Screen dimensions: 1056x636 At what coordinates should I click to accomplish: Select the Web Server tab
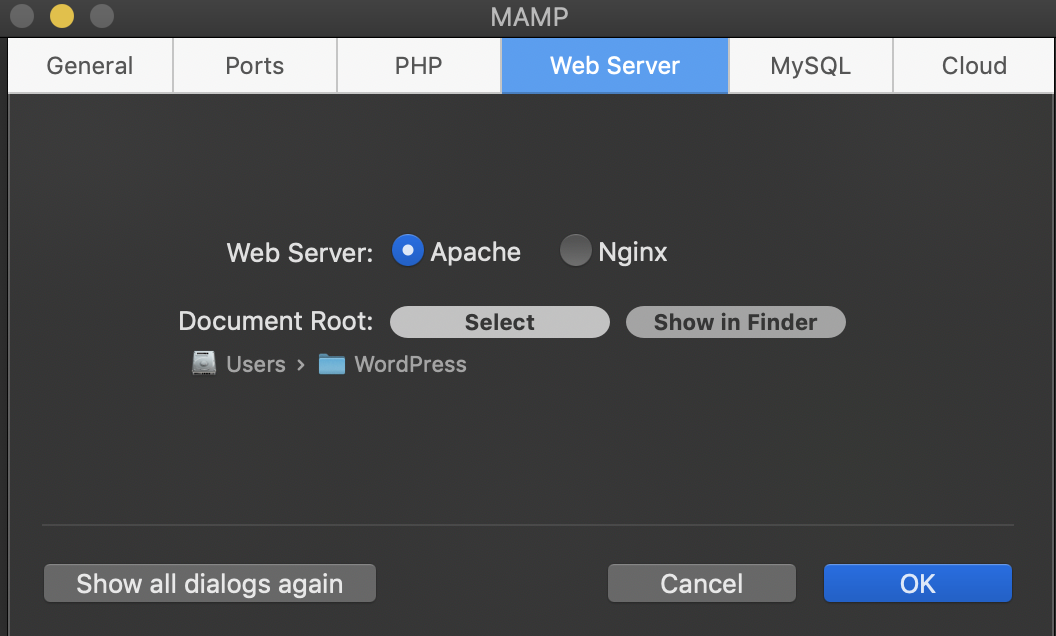615,66
